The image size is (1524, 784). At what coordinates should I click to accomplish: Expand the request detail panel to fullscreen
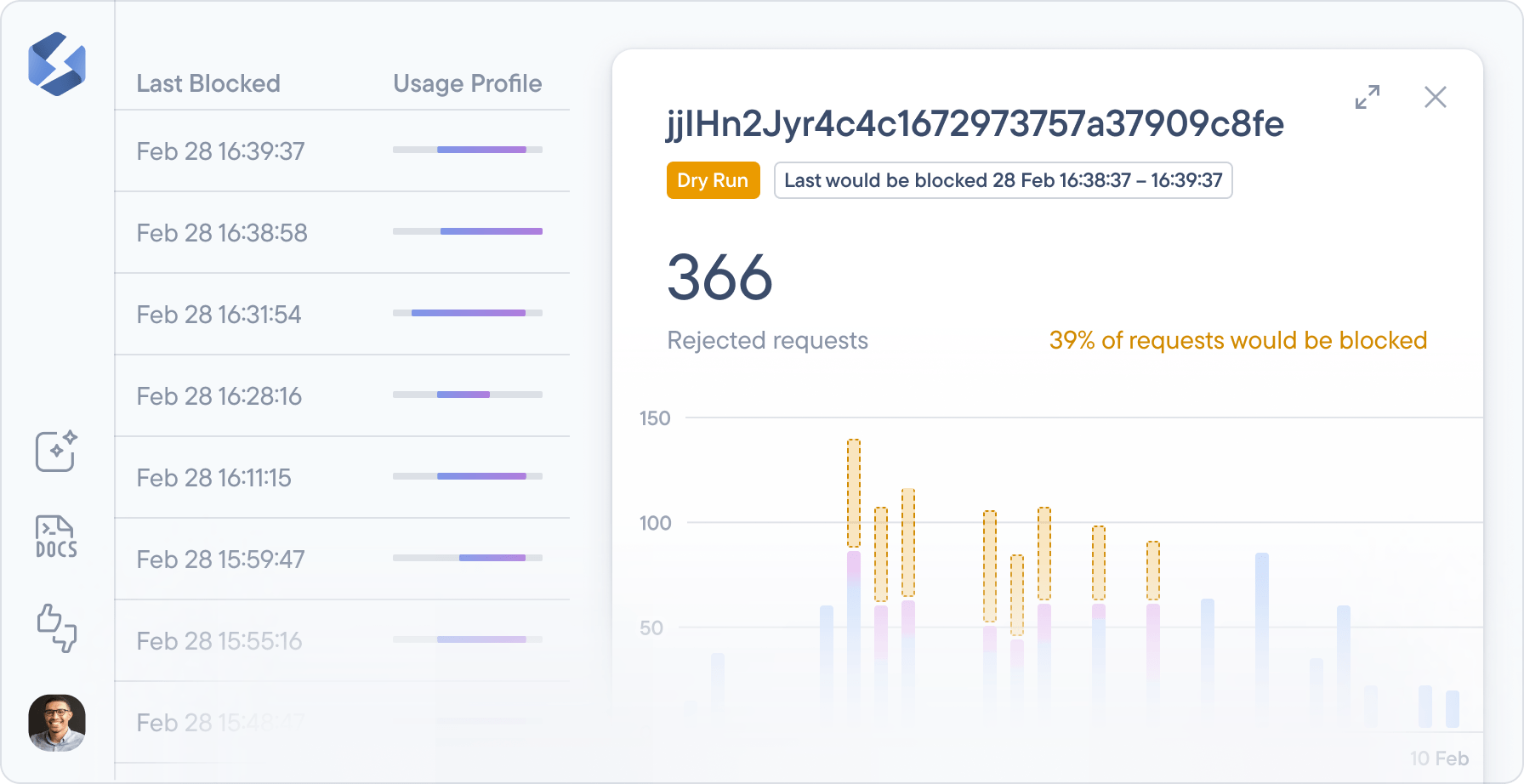pyautogui.click(x=1368, y=98)
